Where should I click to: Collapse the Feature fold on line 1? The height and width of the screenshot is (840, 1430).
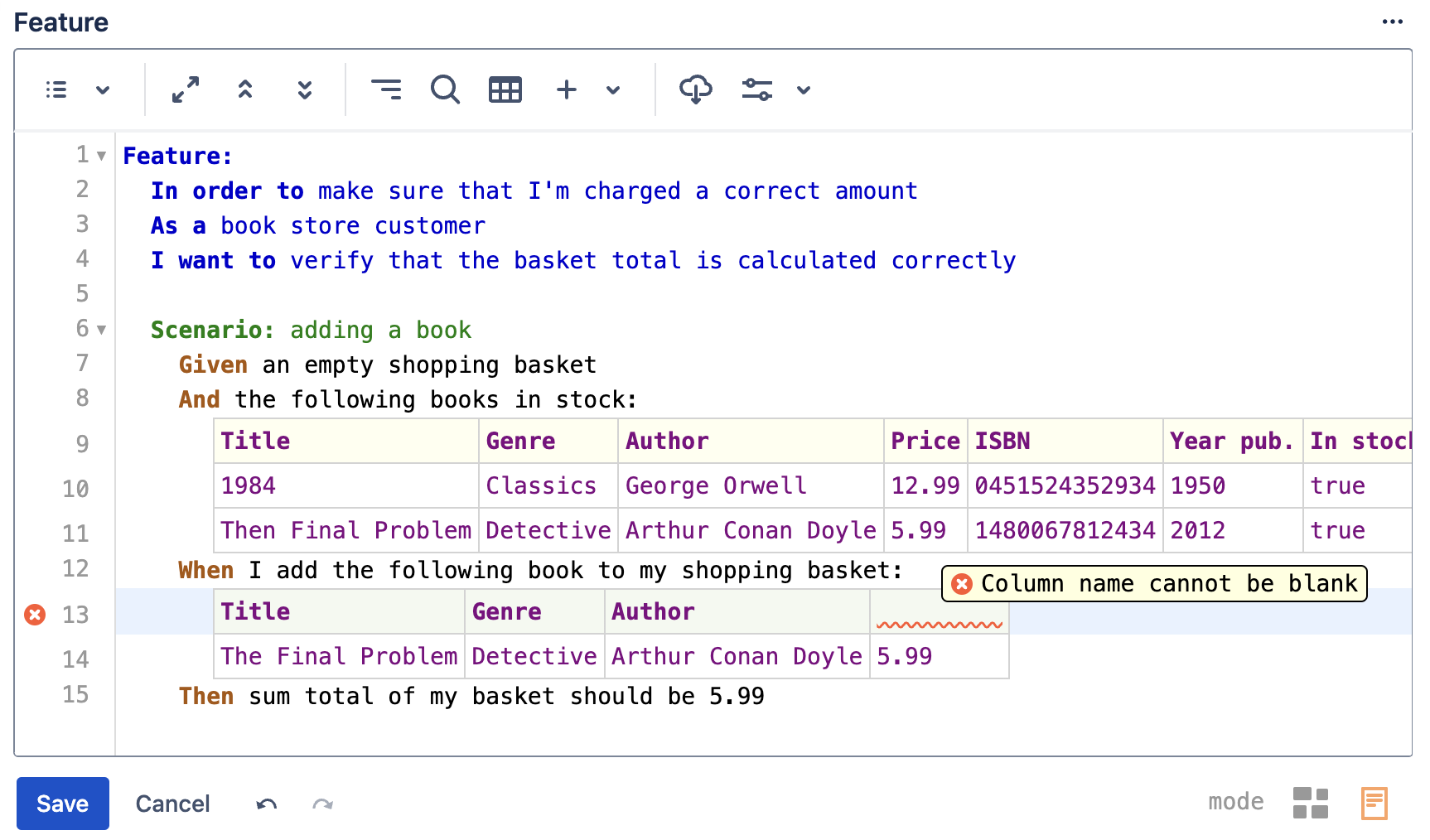click(x=101, y=156)
